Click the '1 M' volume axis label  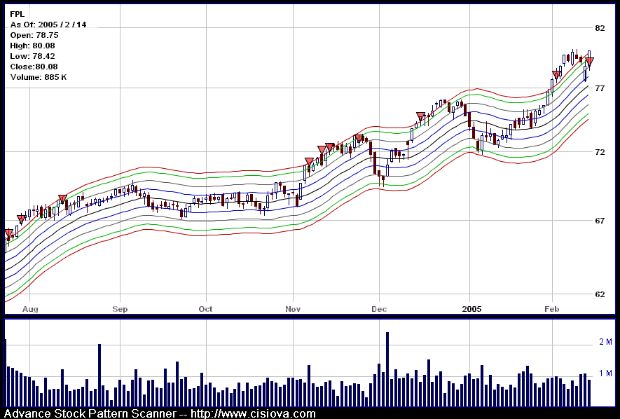point(605,373)
